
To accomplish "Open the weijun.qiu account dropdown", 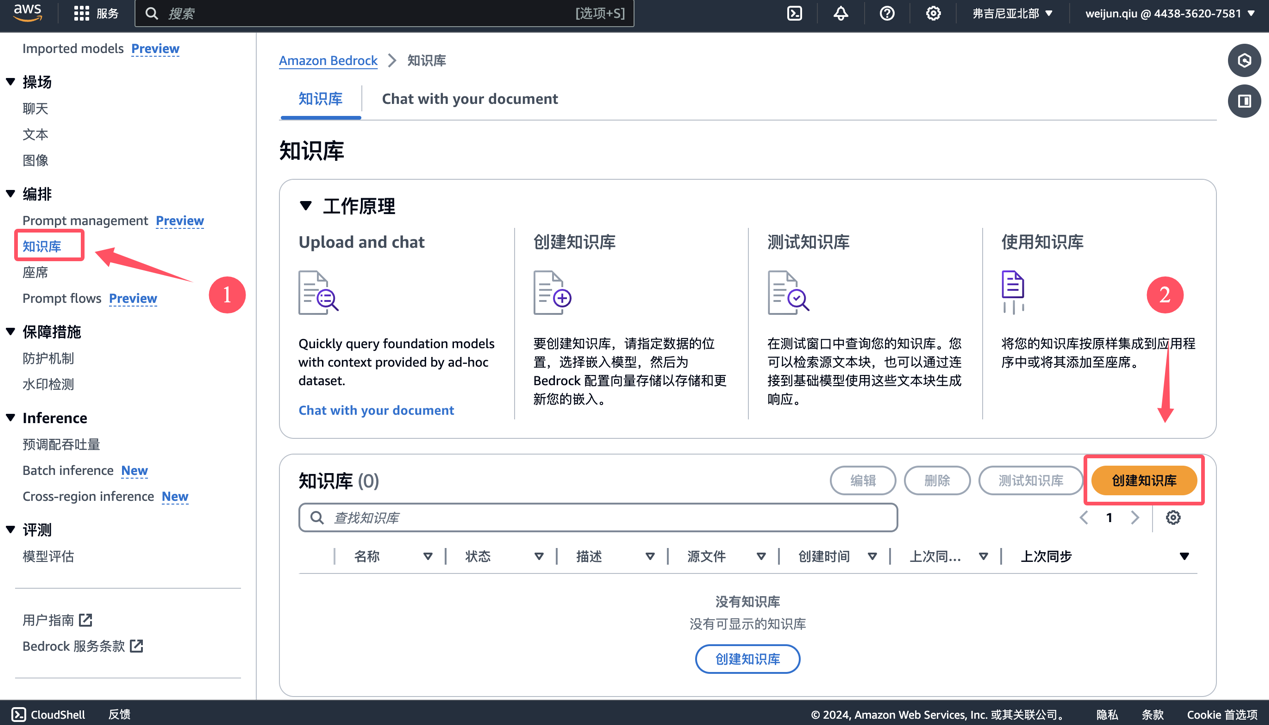I will (x=1169, y=13).
